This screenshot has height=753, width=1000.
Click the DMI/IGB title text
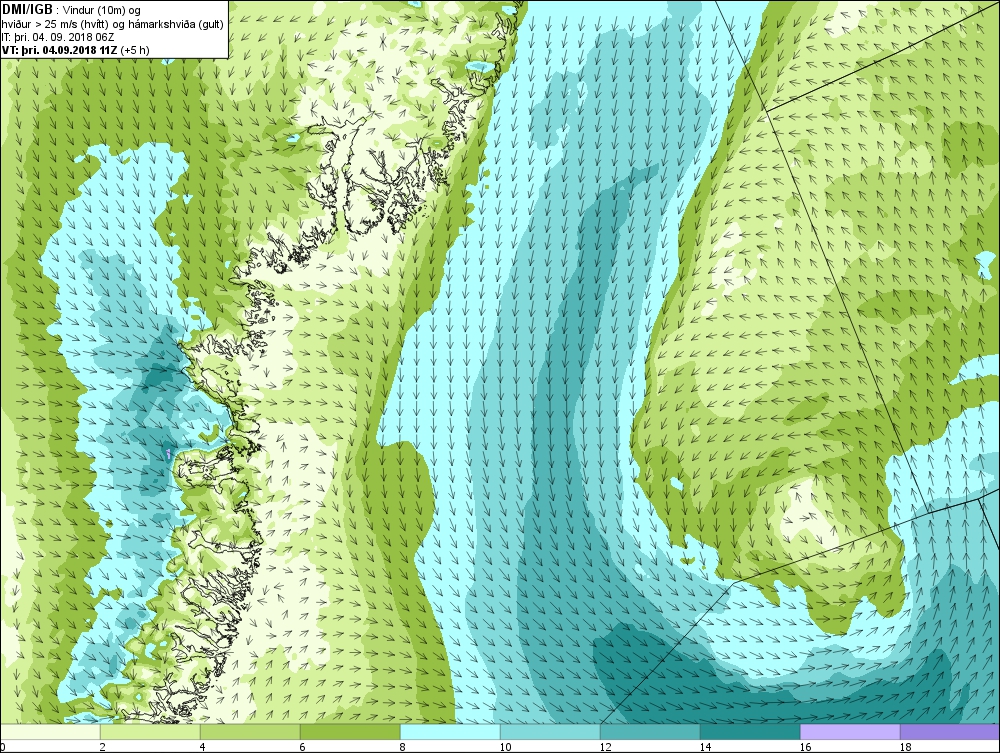[x=27, y=10]
